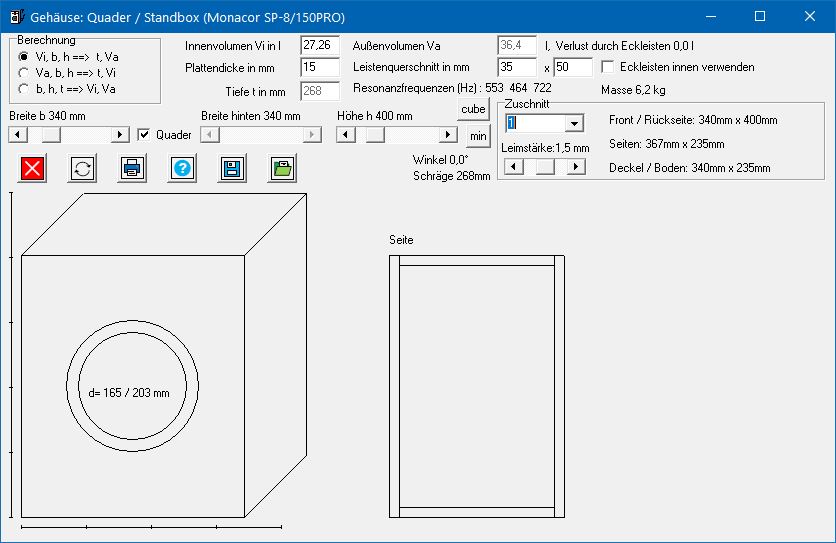Image resolution: width=836 pixels, height=543 pixels.
Task: Click the Leistenquerschnitt field showing 50
Action: pos(573,67)
